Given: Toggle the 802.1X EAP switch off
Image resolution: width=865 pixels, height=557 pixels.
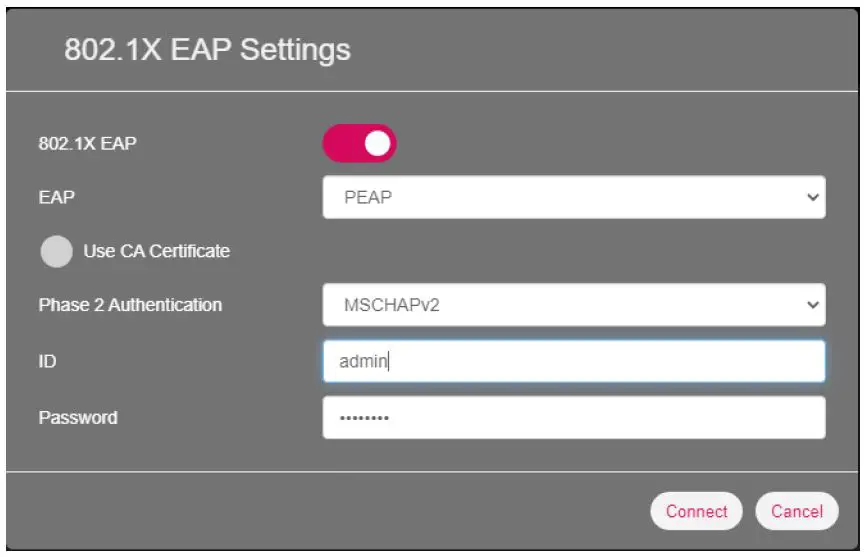Looking at the screenshot, I should pos(358,143).
